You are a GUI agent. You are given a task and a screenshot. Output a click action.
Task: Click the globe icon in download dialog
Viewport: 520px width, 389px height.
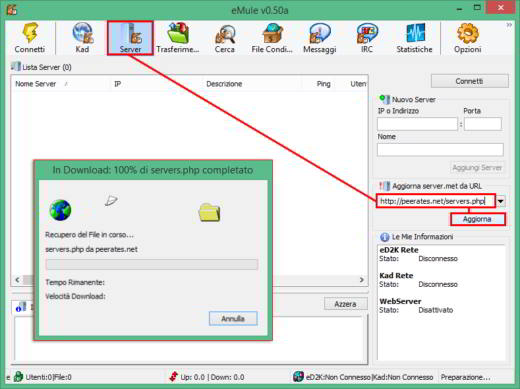point(60,210)
